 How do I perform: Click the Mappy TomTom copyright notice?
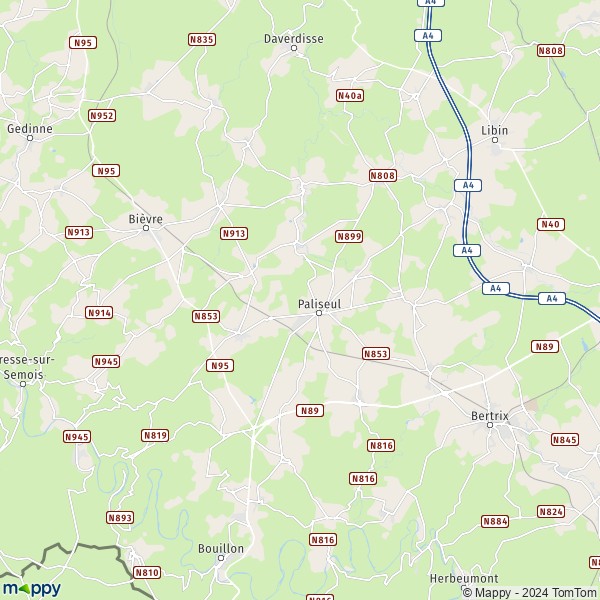530,593
